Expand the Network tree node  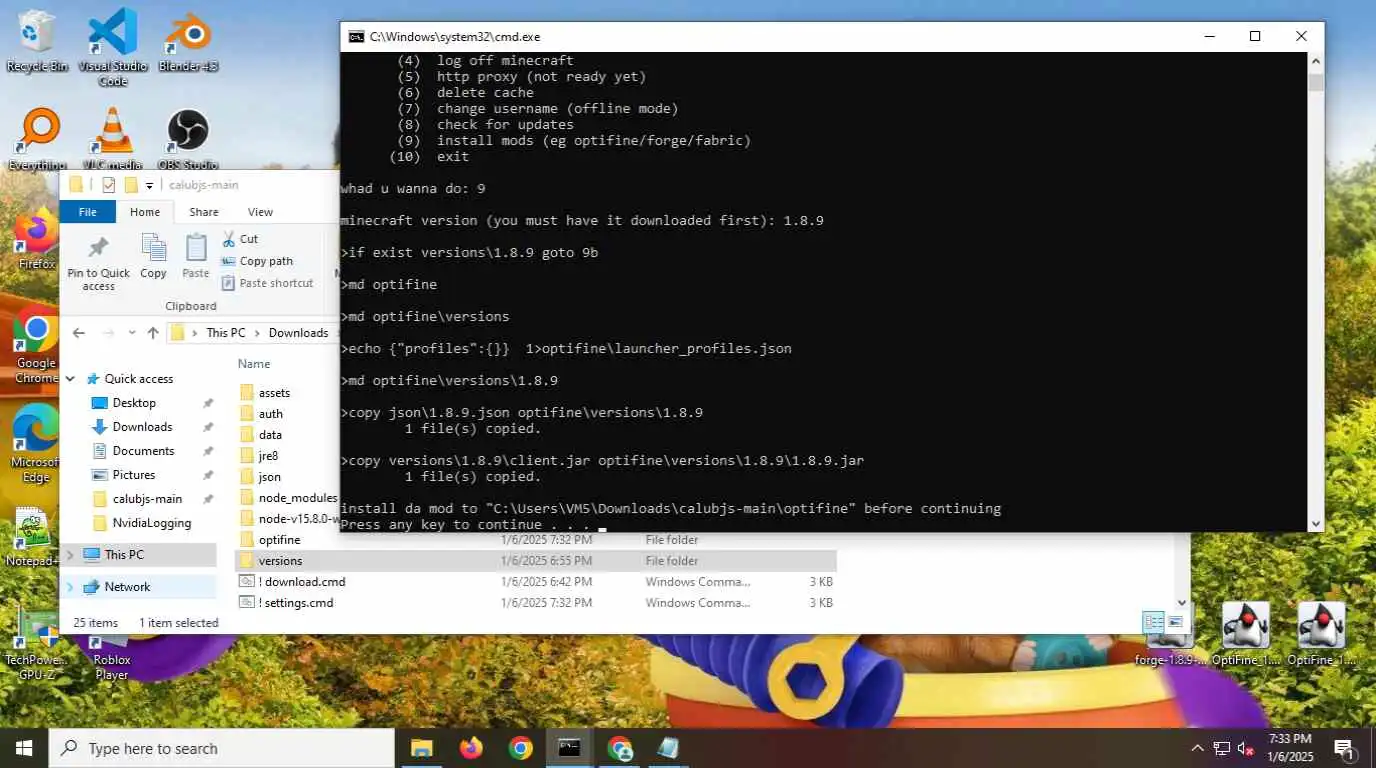pos(71,587)
